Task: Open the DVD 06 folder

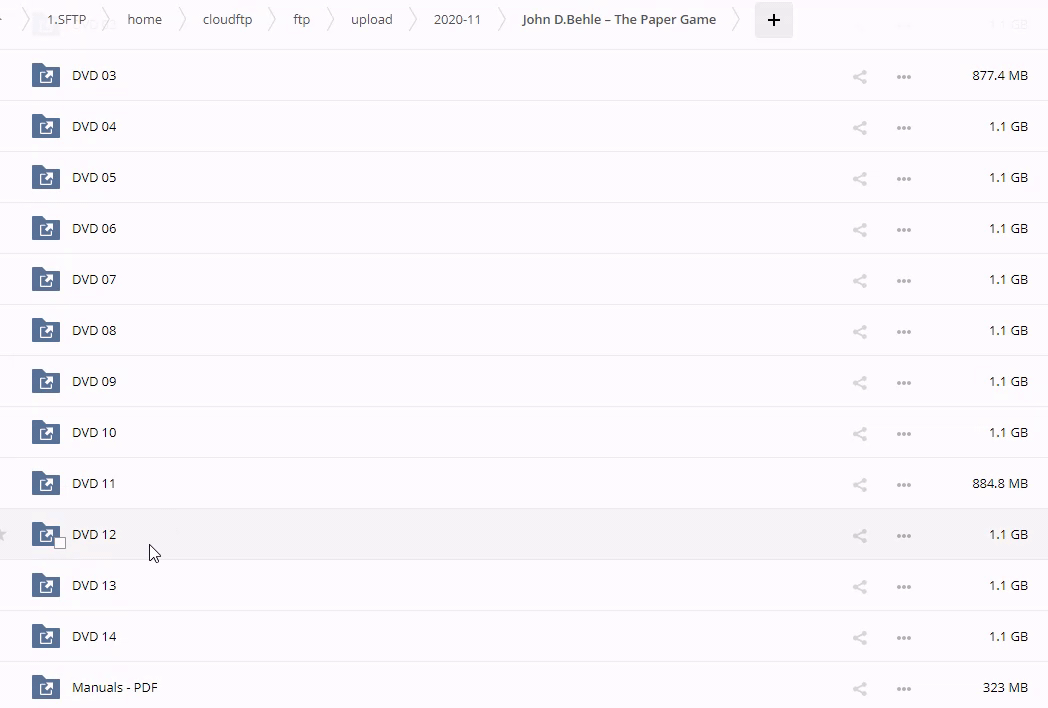Action: [x=94, y=229]
